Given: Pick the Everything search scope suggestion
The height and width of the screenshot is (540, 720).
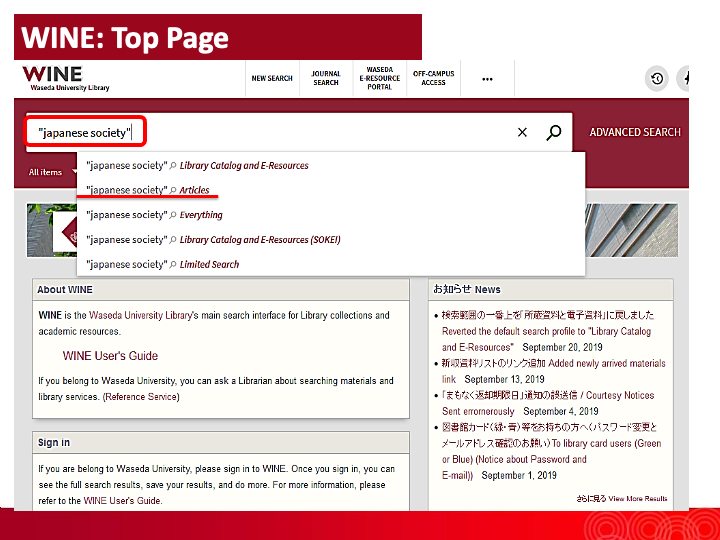Looking at the screenshot, I should (x=154, y=215).
